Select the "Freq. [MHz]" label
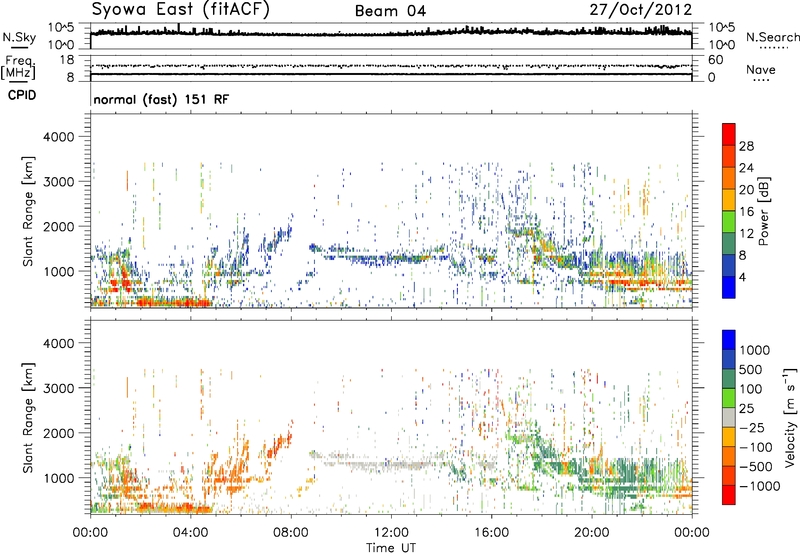 coord(18,68)
